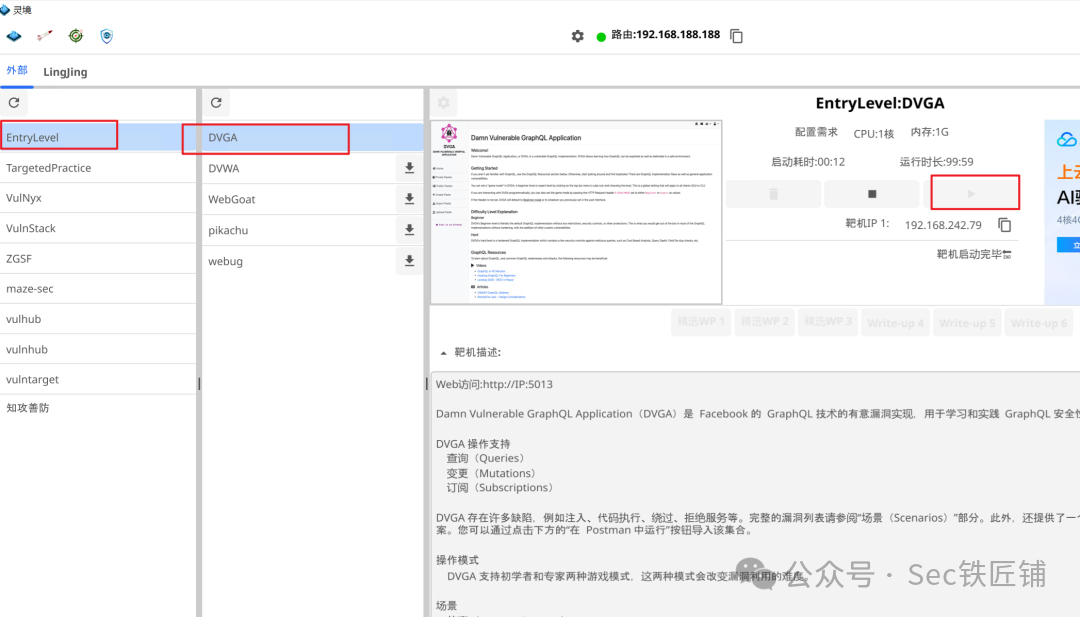Click the disabled gear above the preview
The height and width of the screenshot is (617, 1080).
[444, 103]
